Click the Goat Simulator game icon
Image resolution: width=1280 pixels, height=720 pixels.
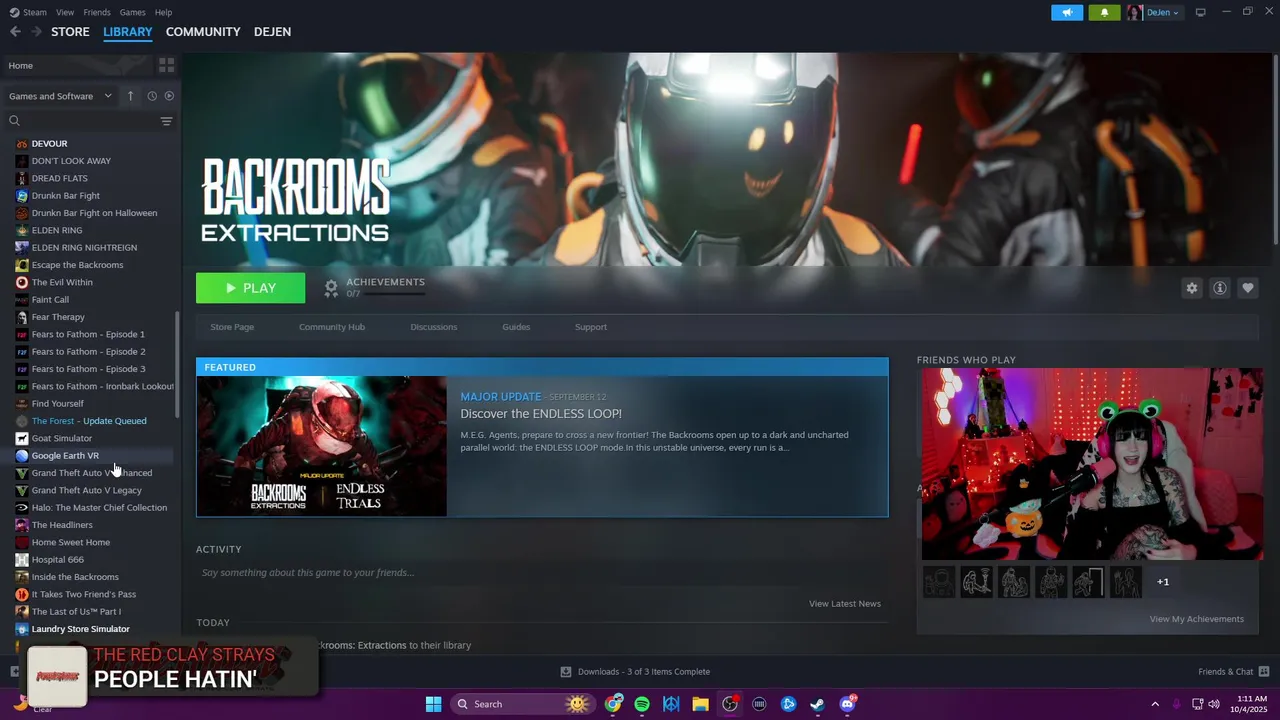point(22,438)
